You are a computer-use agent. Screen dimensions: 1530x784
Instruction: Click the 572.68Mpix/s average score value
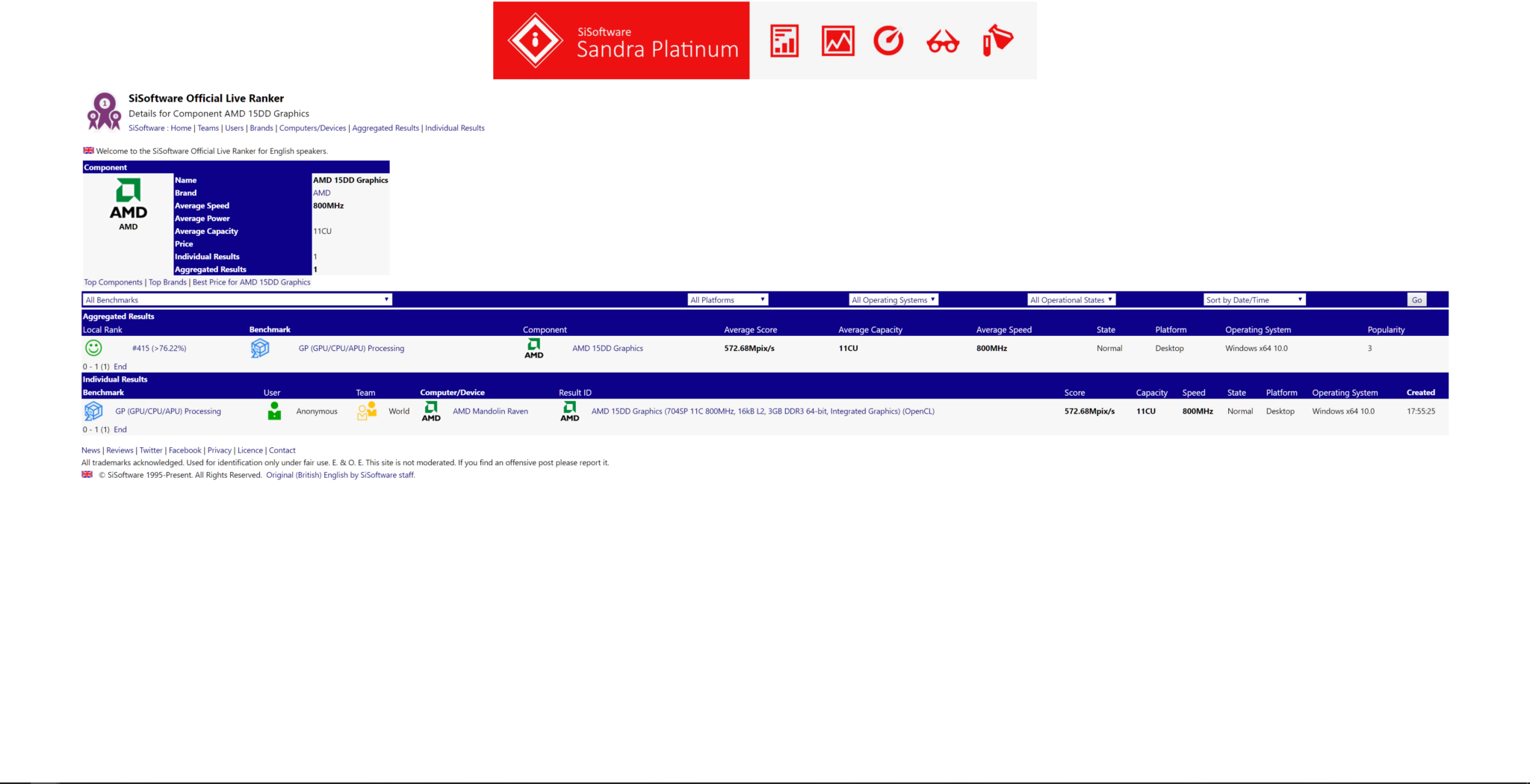[749, 348]
